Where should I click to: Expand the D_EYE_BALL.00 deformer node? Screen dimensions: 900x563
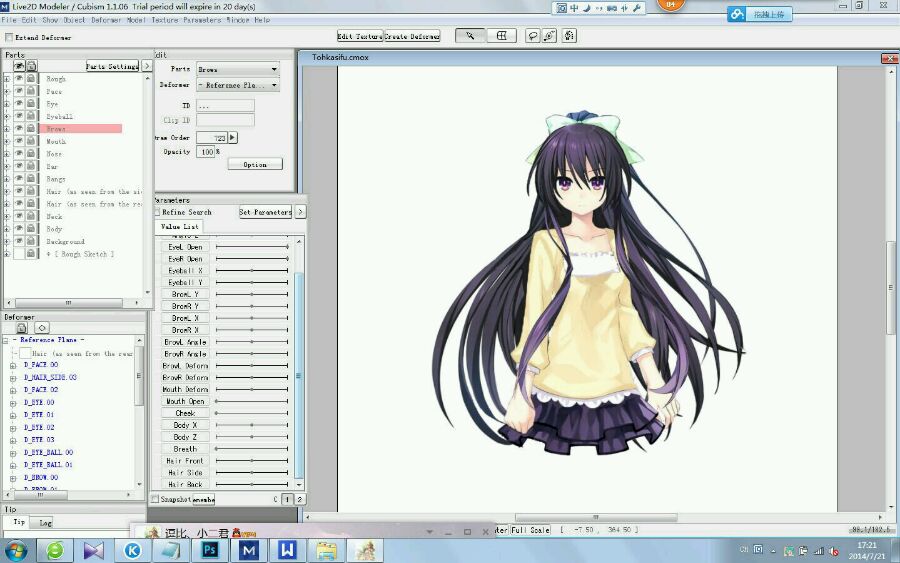coord(13,453)
